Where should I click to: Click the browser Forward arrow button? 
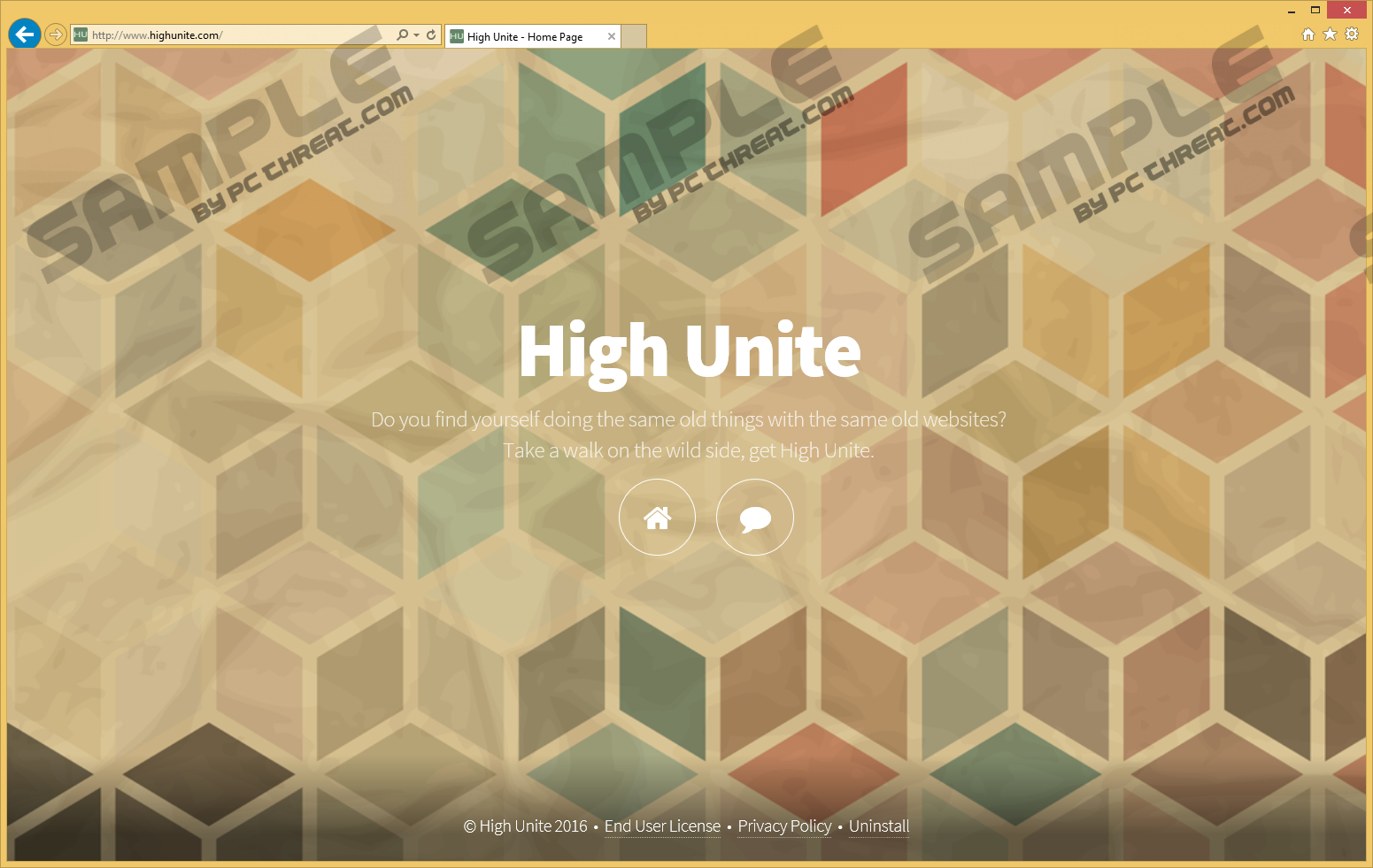56,35
